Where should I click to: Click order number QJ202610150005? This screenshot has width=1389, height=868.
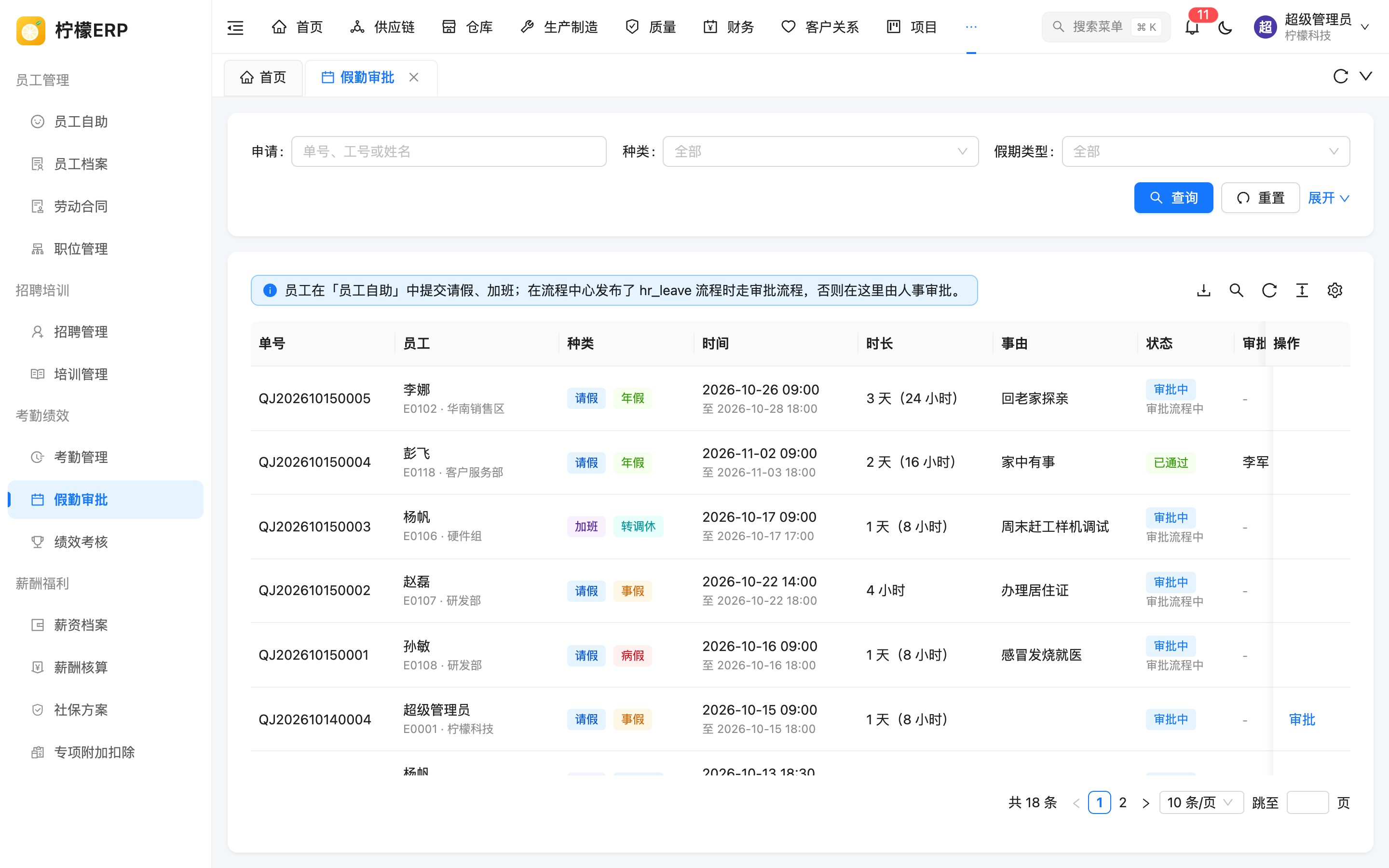[x=314, y=398]
